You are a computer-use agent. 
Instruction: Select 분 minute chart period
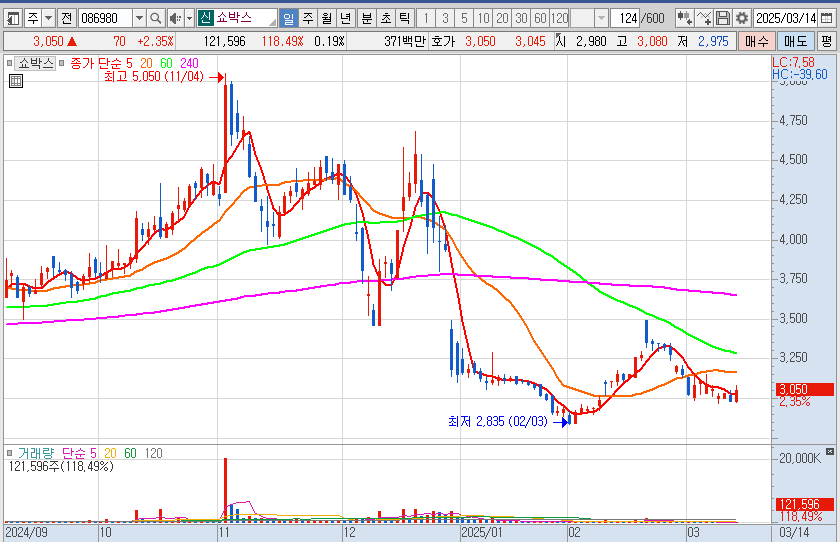coord(366,19)
